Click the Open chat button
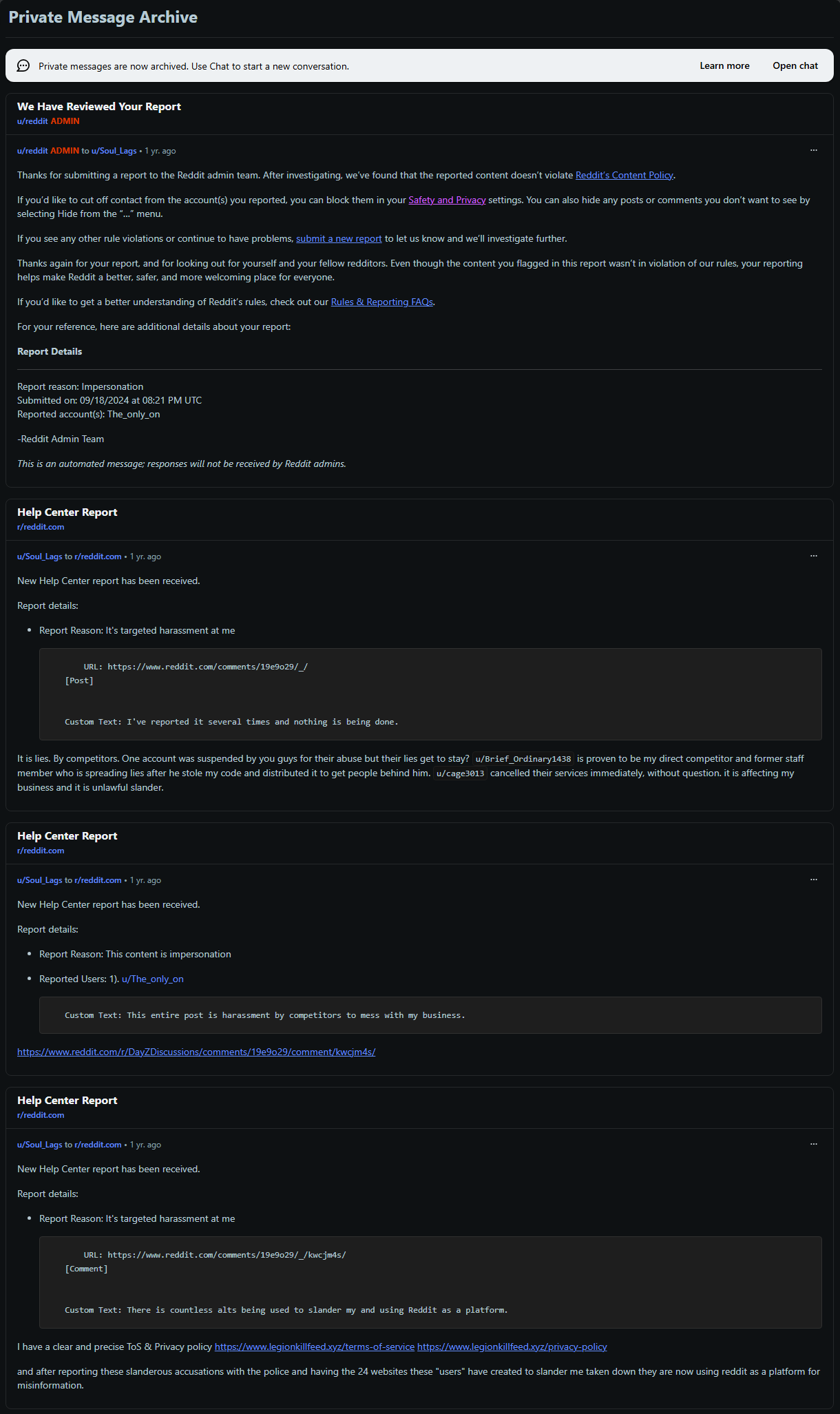840x1414 pixels. coord(795,65)
